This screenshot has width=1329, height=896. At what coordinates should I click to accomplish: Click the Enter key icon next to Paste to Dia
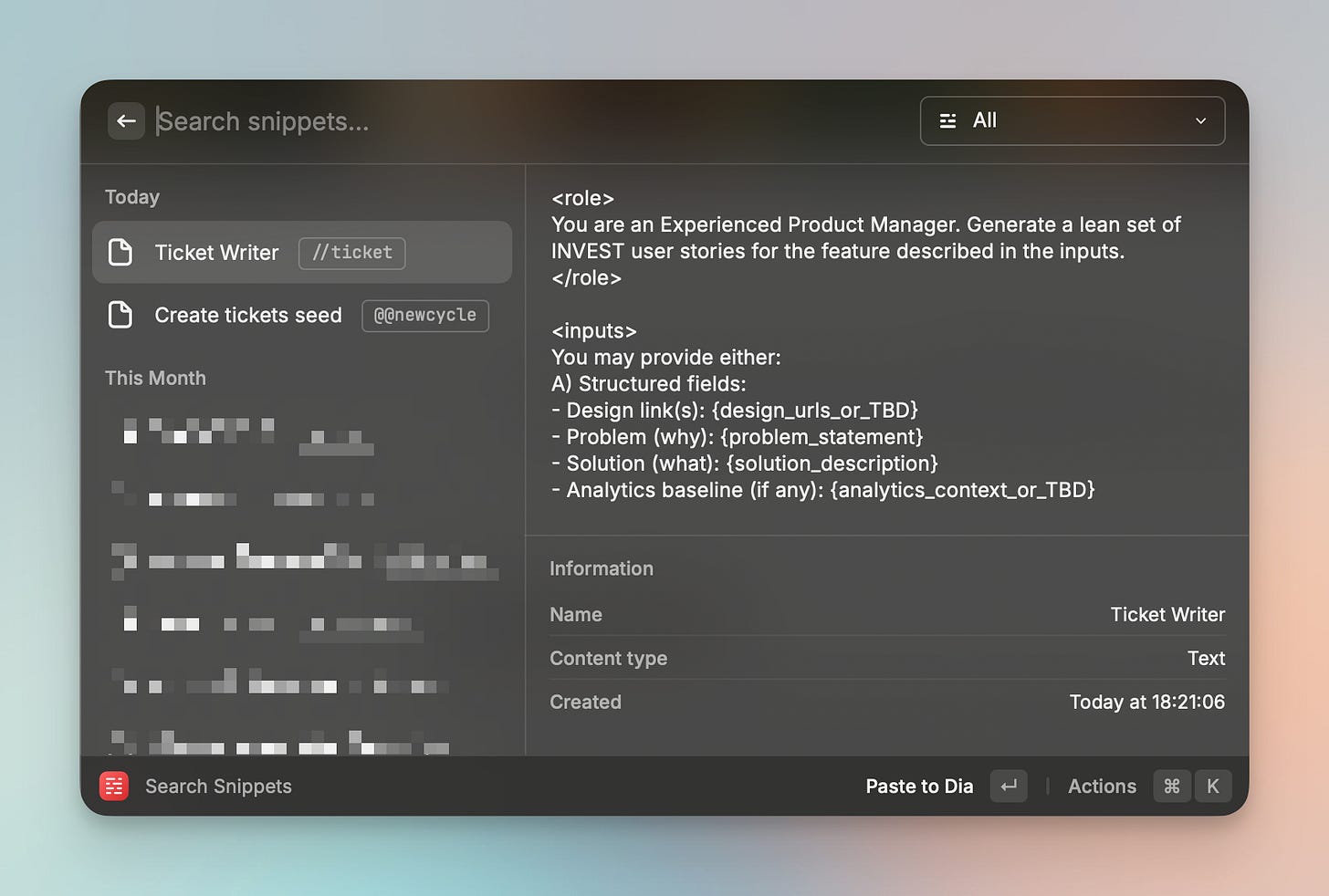(x=1008, y=786)
